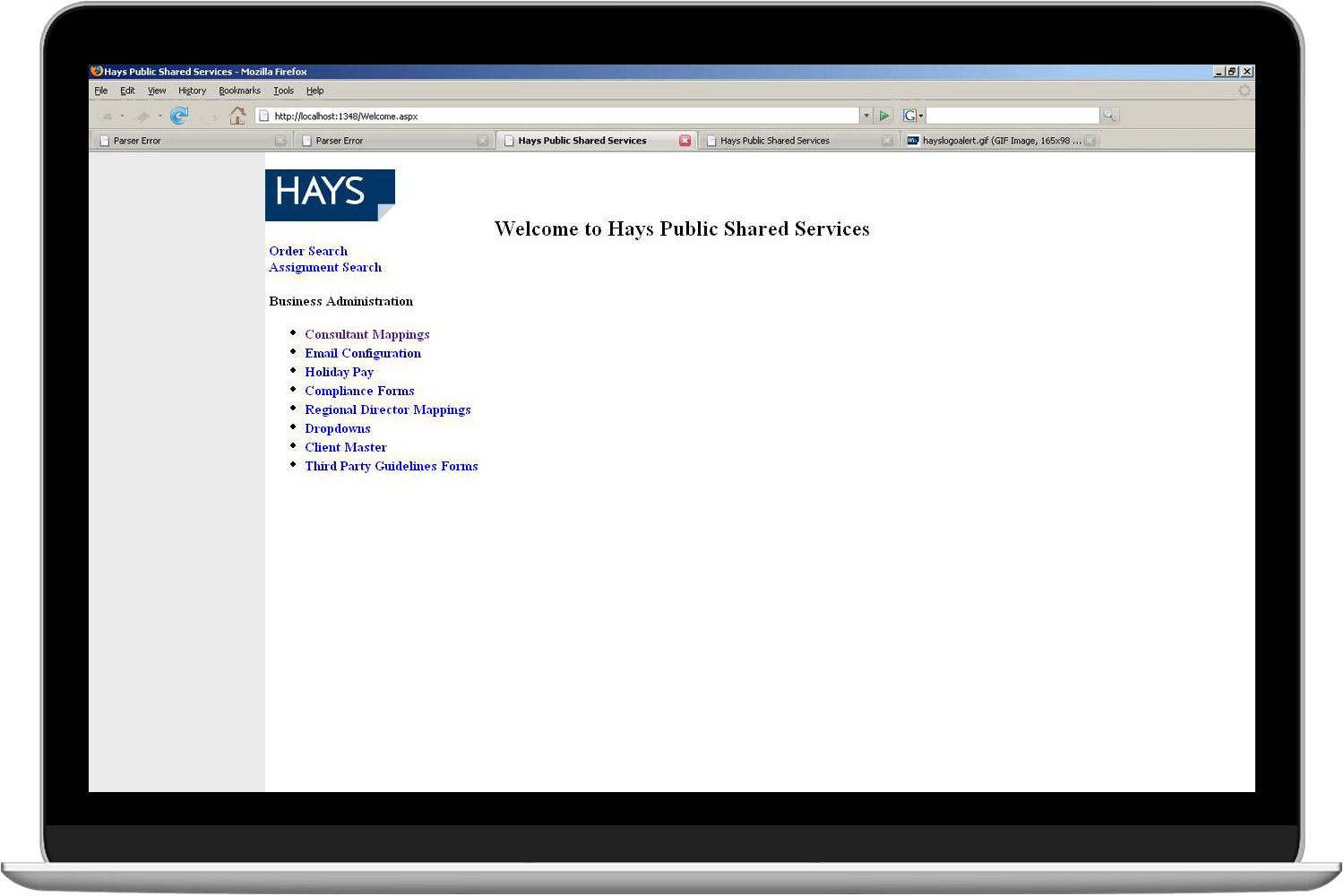Open Client Master link
This screenshot has height=896, width=1344.
(x=346, y=447)
